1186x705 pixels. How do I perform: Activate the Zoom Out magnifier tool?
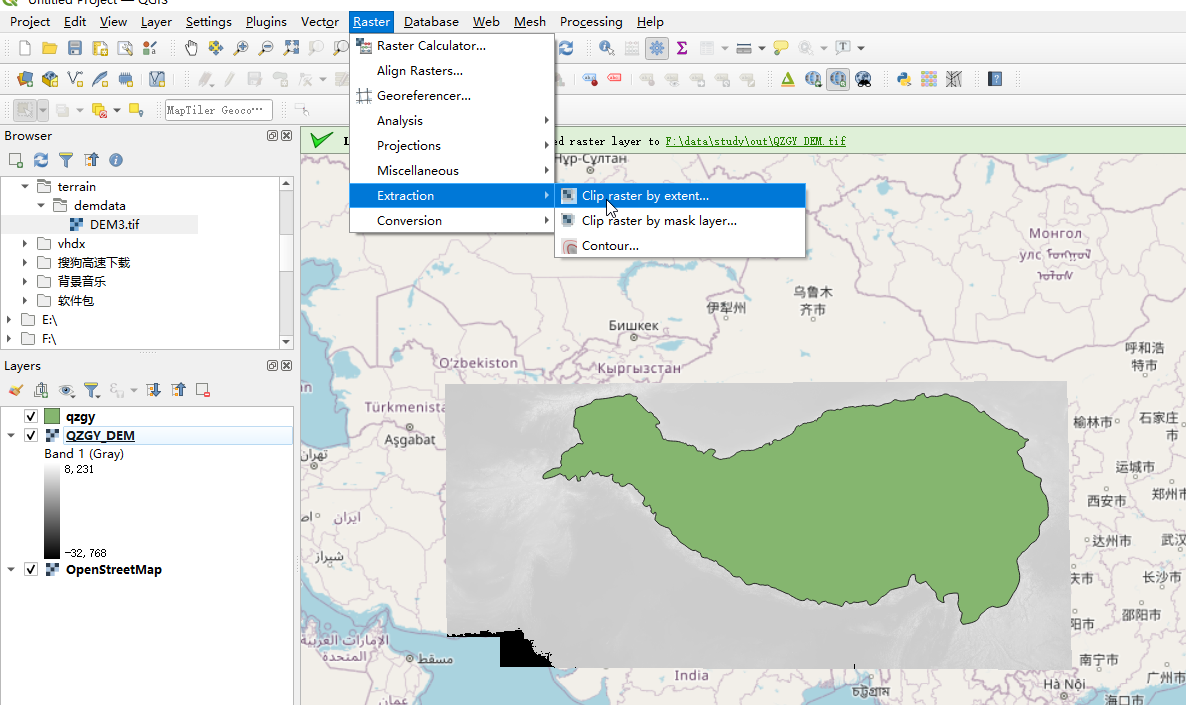pyautogui.click(x=265, y=48)
